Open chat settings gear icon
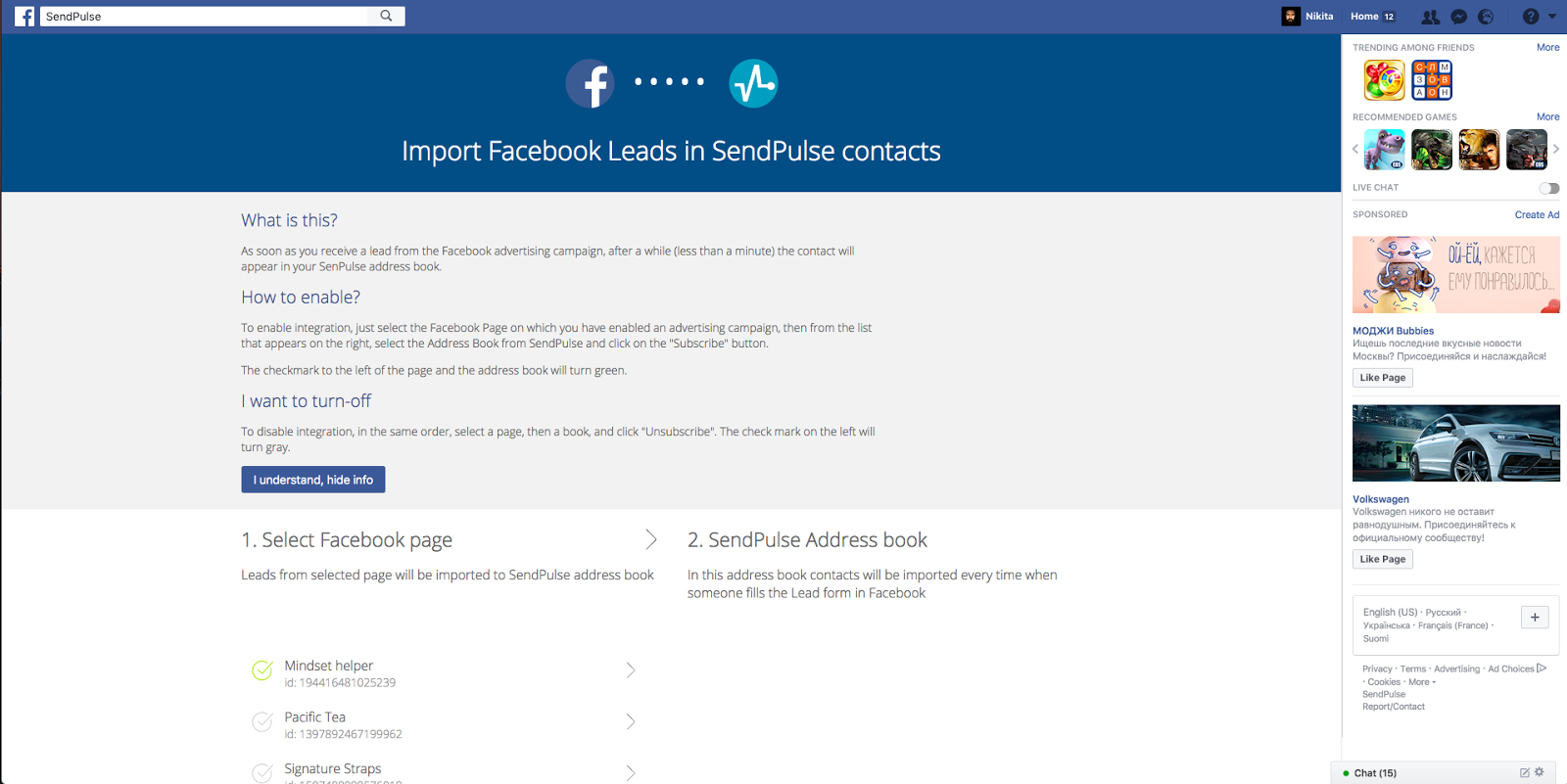 click(1540, 772)
